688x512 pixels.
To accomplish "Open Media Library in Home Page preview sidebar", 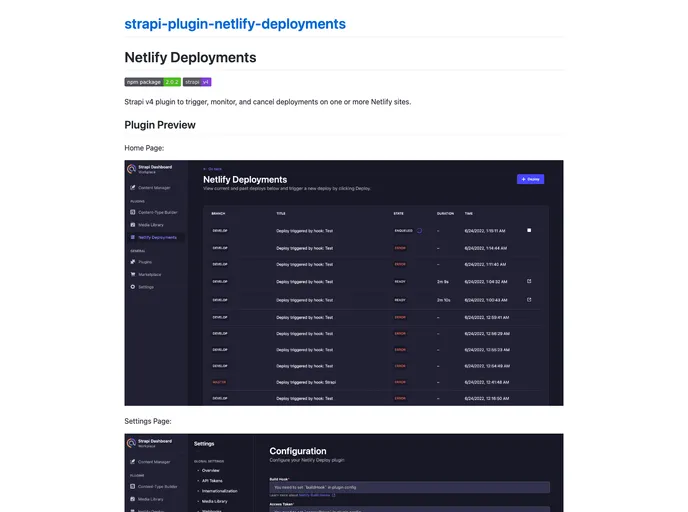I will 147,225.
